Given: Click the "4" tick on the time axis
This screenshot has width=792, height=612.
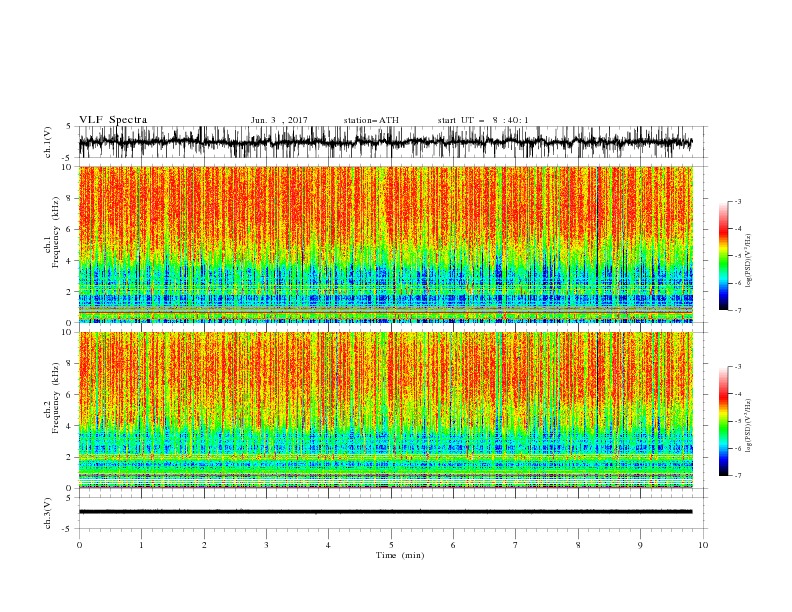Looking at the screenshot, I should tap(328, 545).
